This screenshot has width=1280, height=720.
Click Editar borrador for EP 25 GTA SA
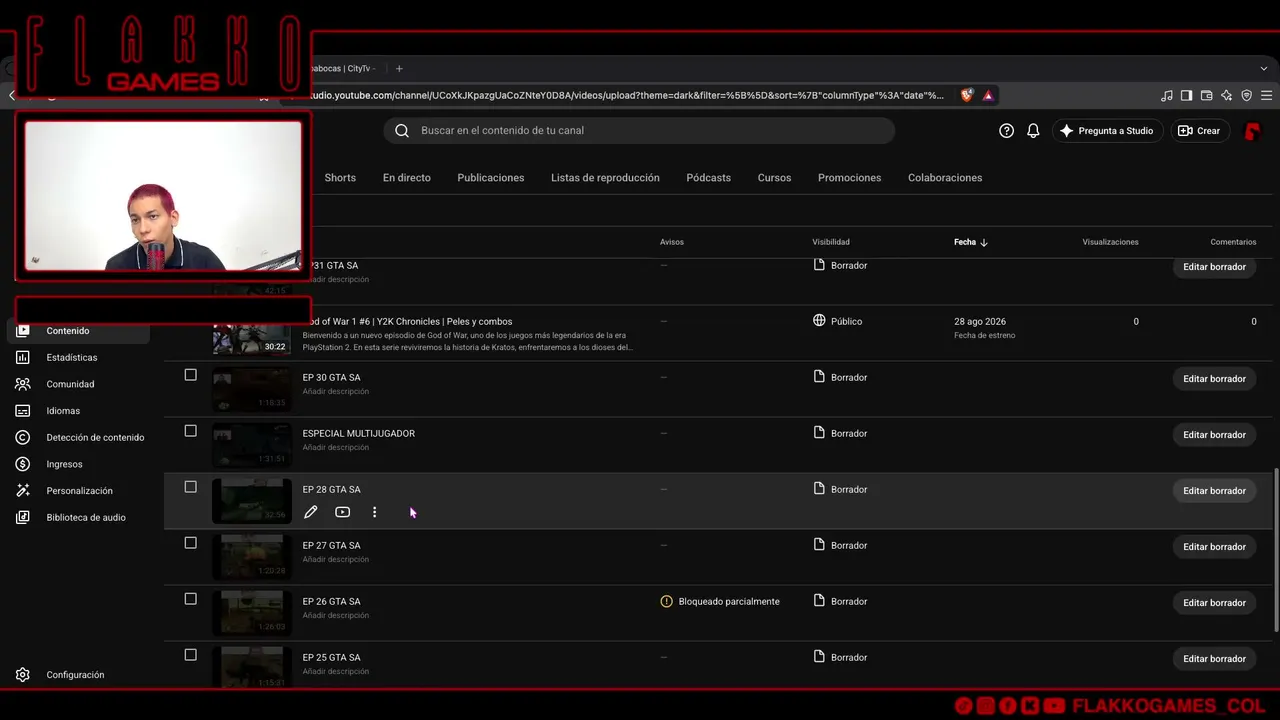pyautogui.click(x=1214, y=659)
